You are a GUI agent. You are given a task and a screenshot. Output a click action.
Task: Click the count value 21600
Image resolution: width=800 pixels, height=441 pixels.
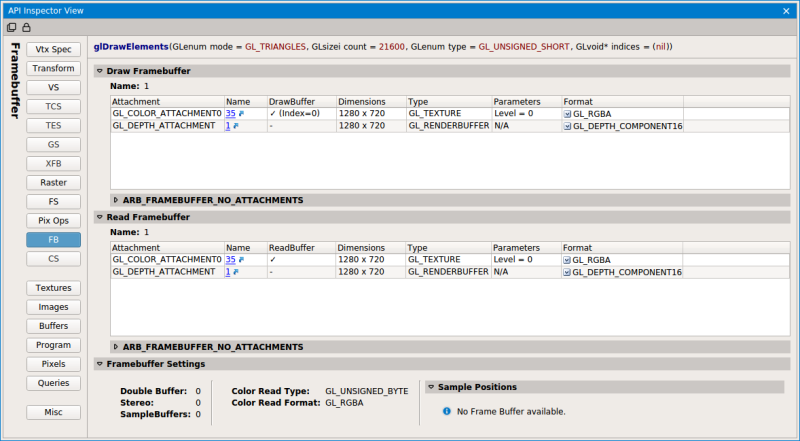pyautogui.click(x=392, y=47)
